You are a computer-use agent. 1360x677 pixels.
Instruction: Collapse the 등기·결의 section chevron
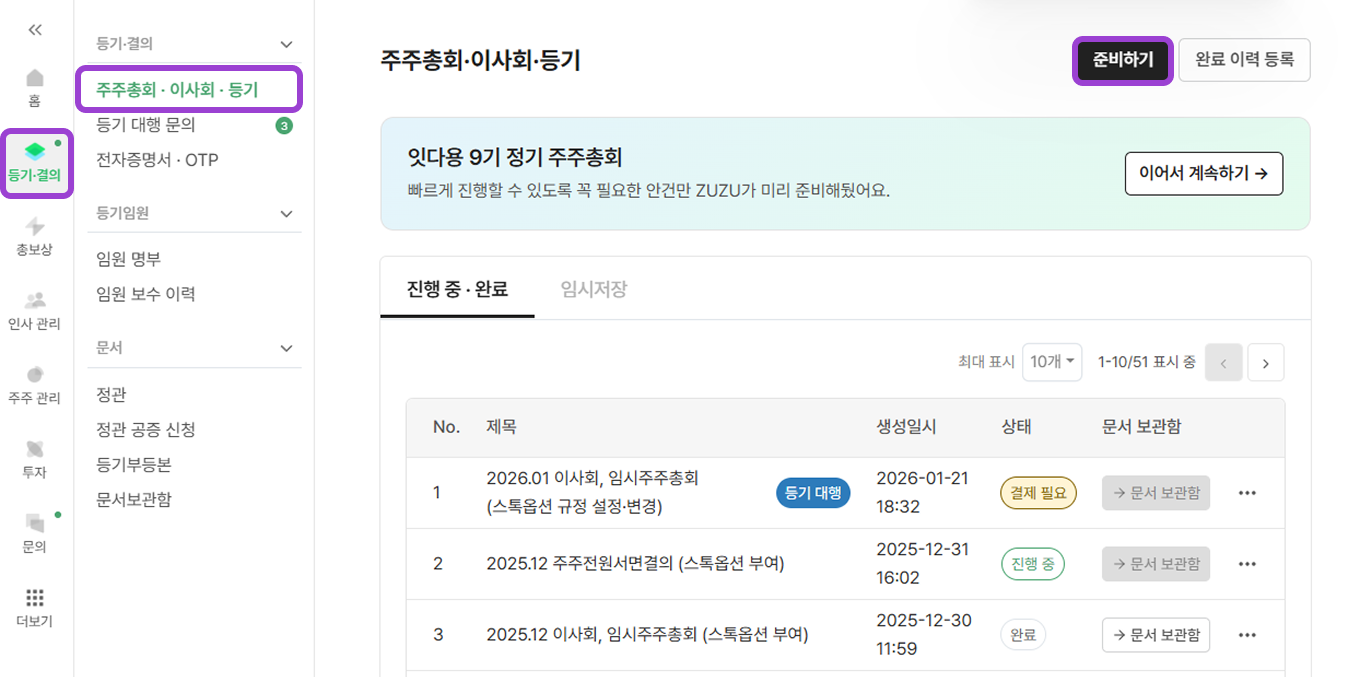coord(286,44)
